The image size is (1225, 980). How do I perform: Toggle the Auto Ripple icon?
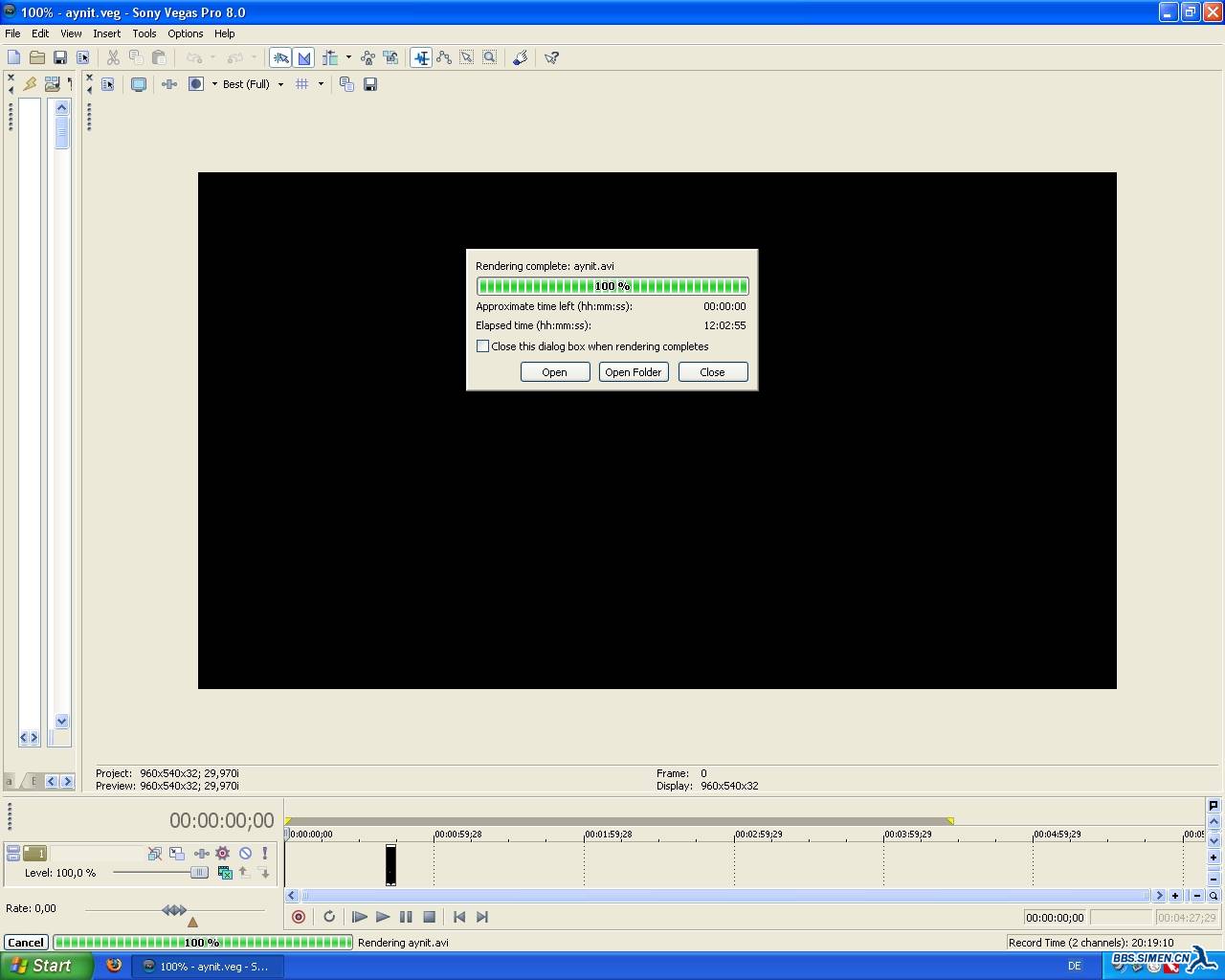(330, 57)
